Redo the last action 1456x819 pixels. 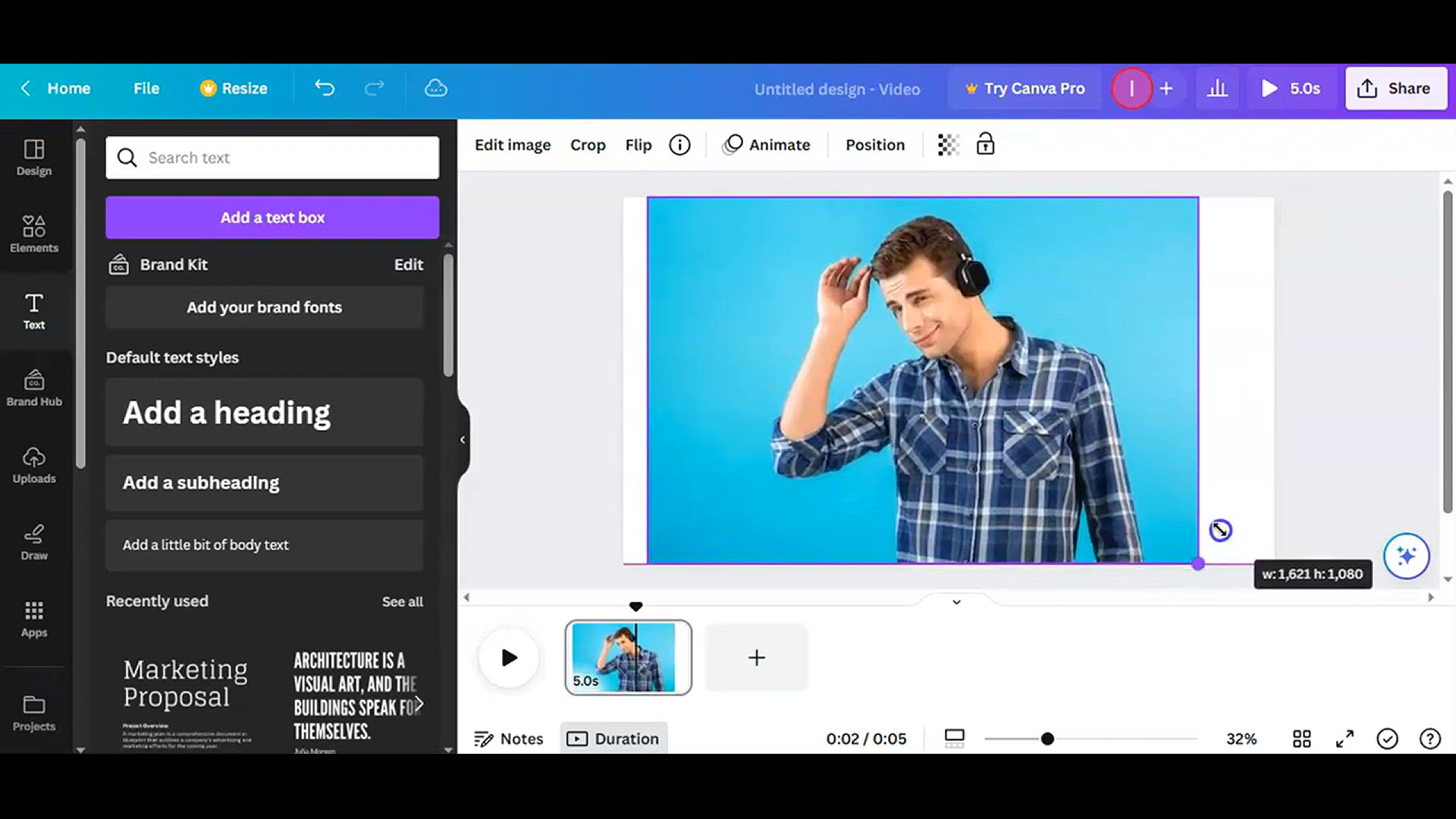click(375, 89)
